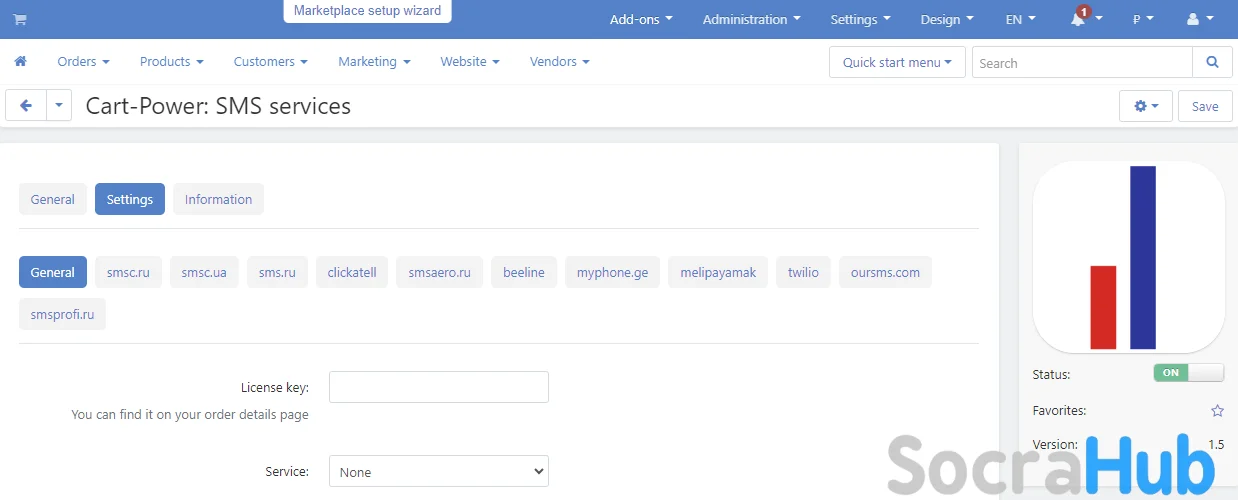Switch to the Information tab
1238x500 pixels.
(x=218, y=199)
